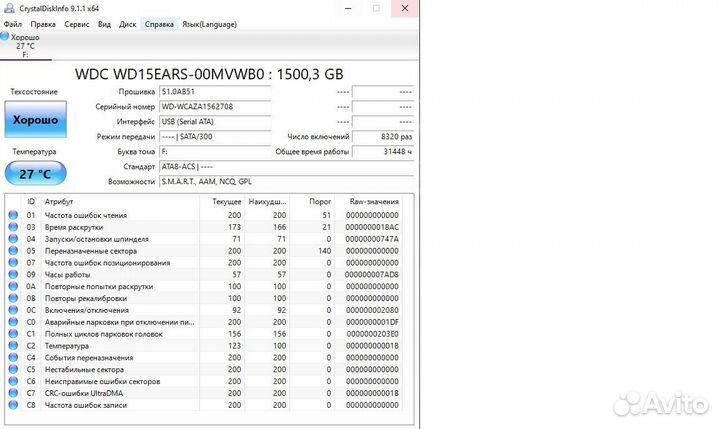Click status icon for 07 Частота ошибок позиционирования
Viewport: 720px width, 429px height.
pyautogui.click(x=13, y=263)
